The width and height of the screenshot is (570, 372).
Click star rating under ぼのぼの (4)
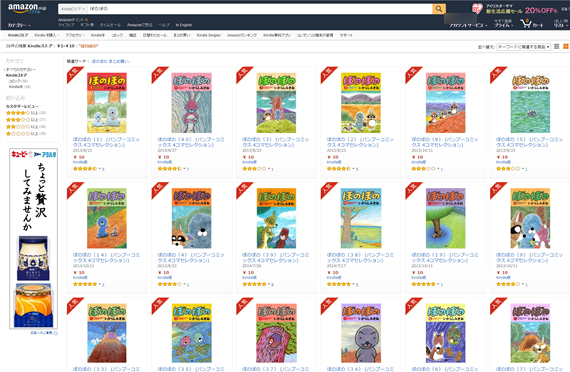pyautogui.click(x=169, y=284)
